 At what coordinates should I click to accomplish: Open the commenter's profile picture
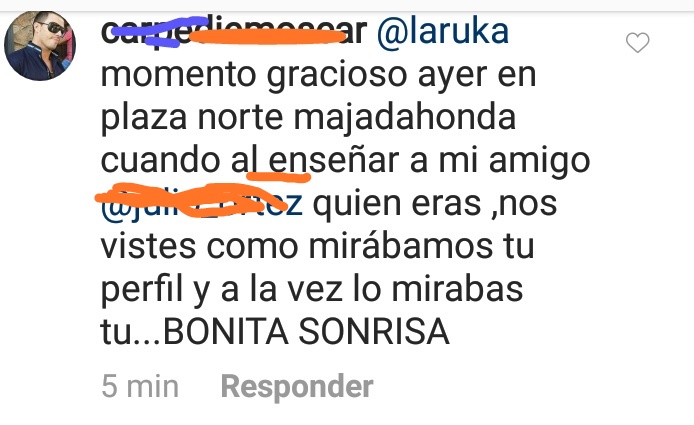[40, 46]
